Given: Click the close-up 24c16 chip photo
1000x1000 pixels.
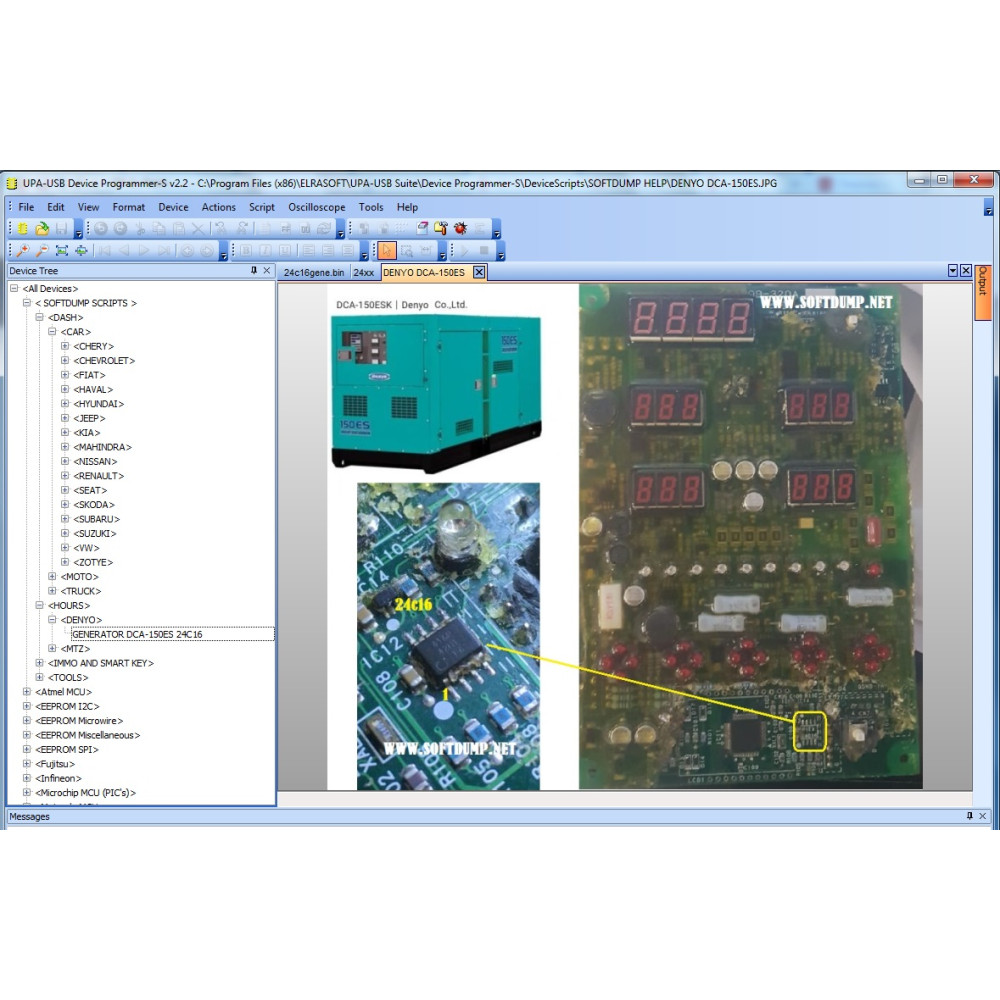Looking at the screenshot, I should pos(448,636).
